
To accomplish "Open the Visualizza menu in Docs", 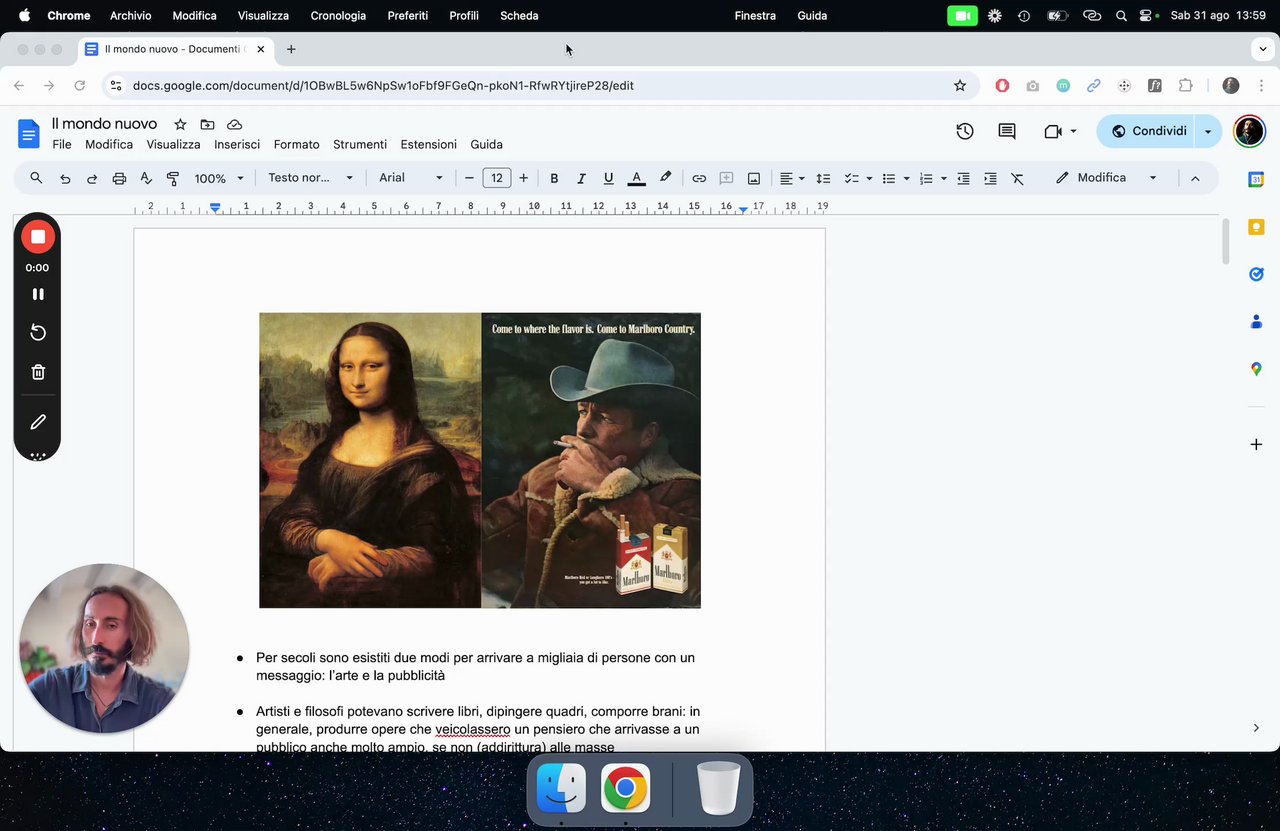I will click(173, 145).
